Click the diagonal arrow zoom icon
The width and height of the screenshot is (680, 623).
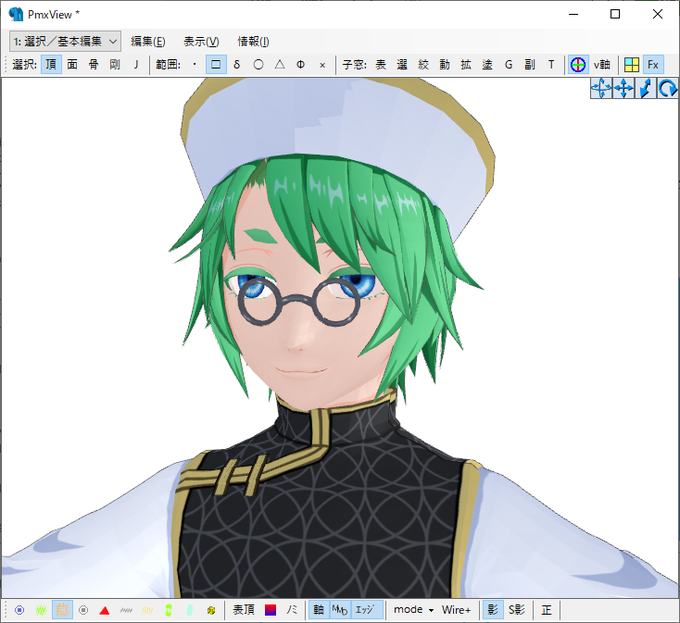(x=645, y=88)
